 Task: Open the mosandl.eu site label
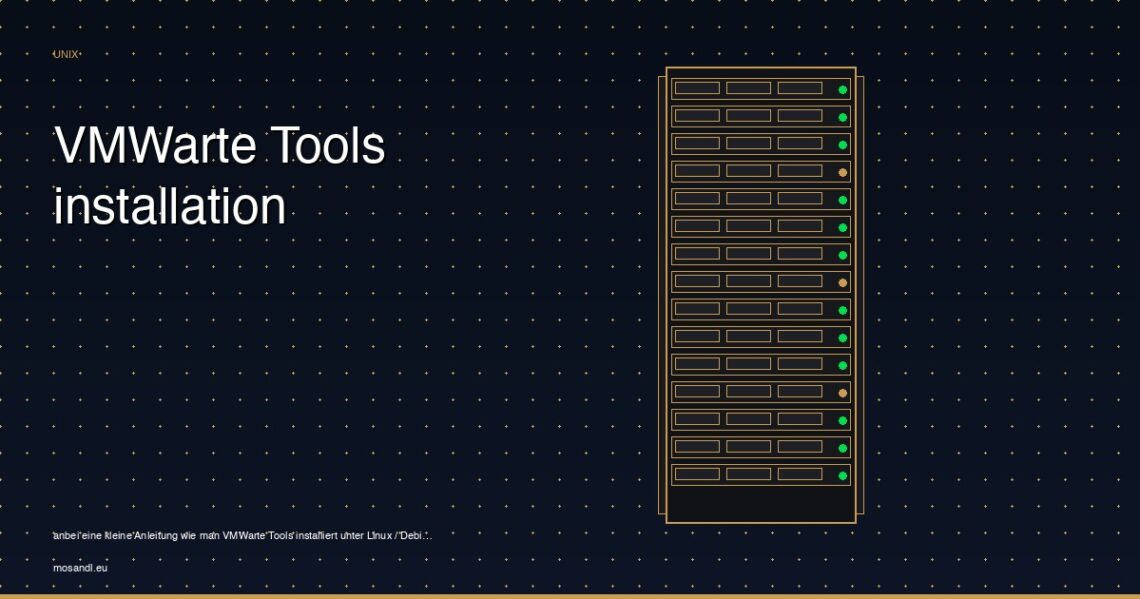pyautogui.click(x=80, y=568)
